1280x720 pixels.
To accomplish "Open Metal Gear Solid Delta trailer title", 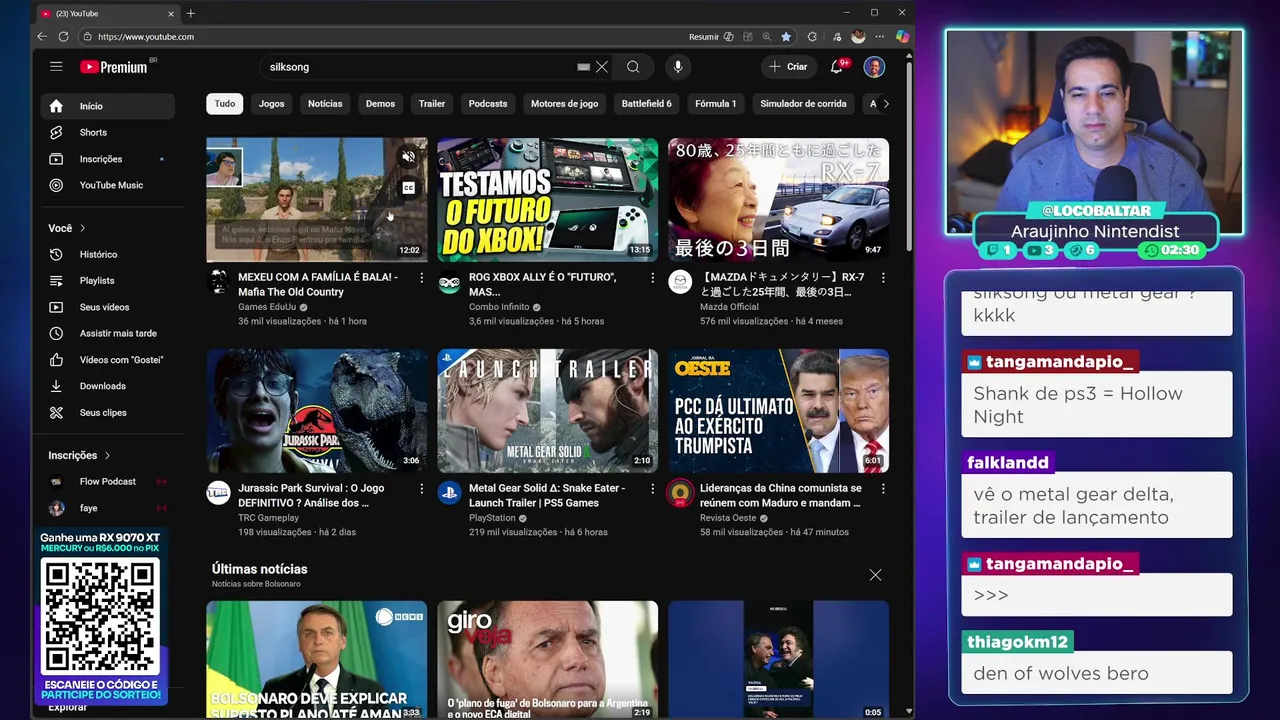I will coord(547,495).
